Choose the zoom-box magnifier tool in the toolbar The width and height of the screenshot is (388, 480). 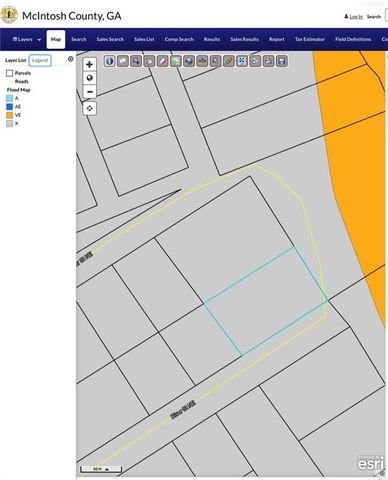coord(136,61)
